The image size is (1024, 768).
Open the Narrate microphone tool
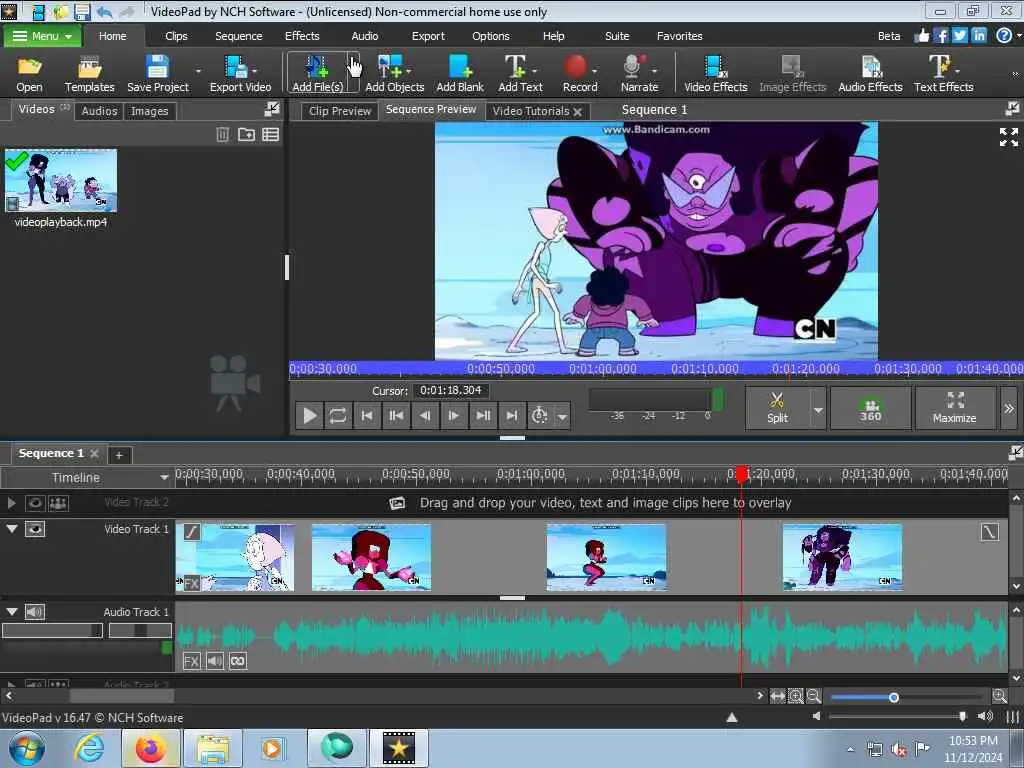(639, 73)
